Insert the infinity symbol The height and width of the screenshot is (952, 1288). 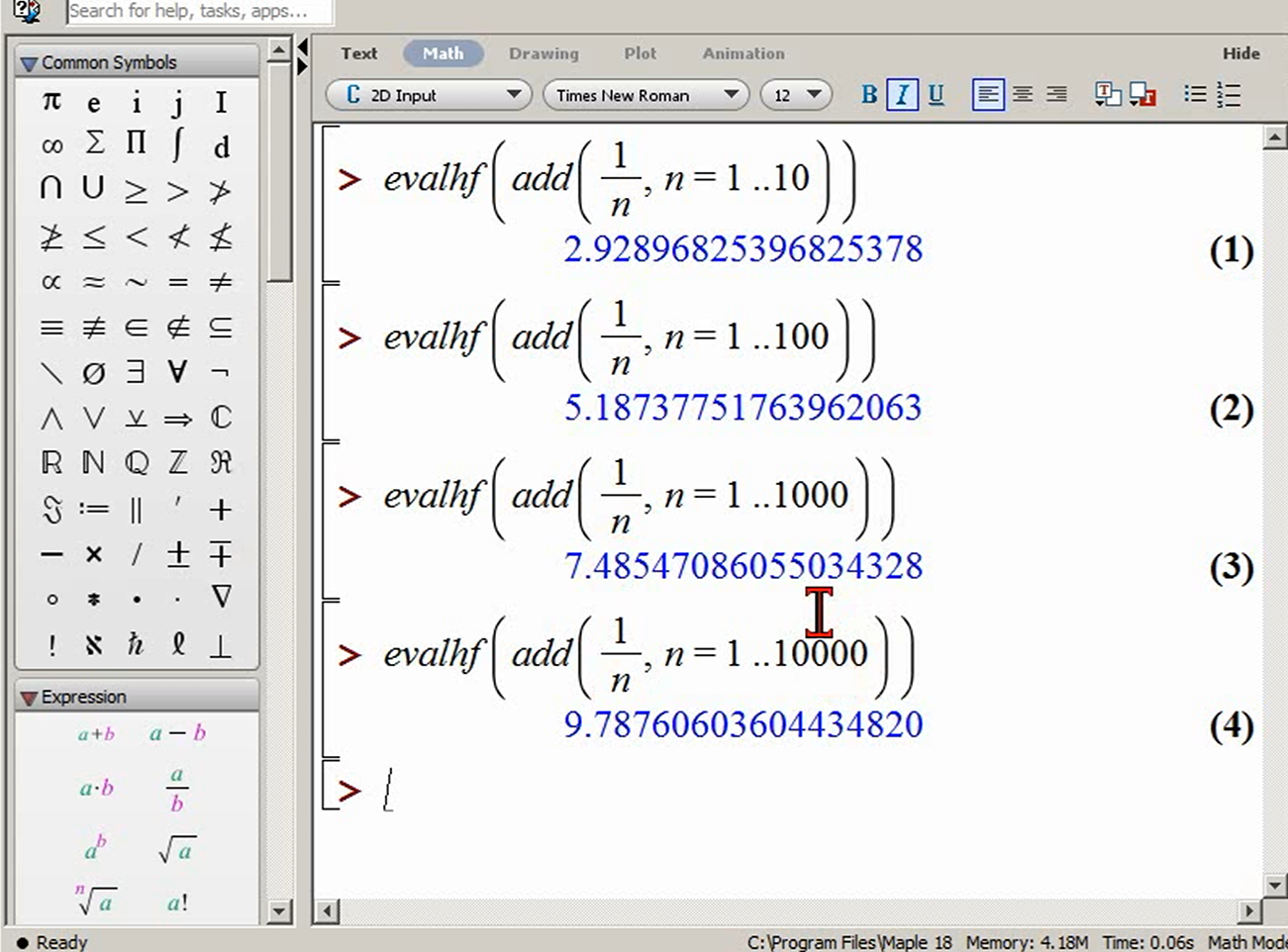click(x=51, y=146)
